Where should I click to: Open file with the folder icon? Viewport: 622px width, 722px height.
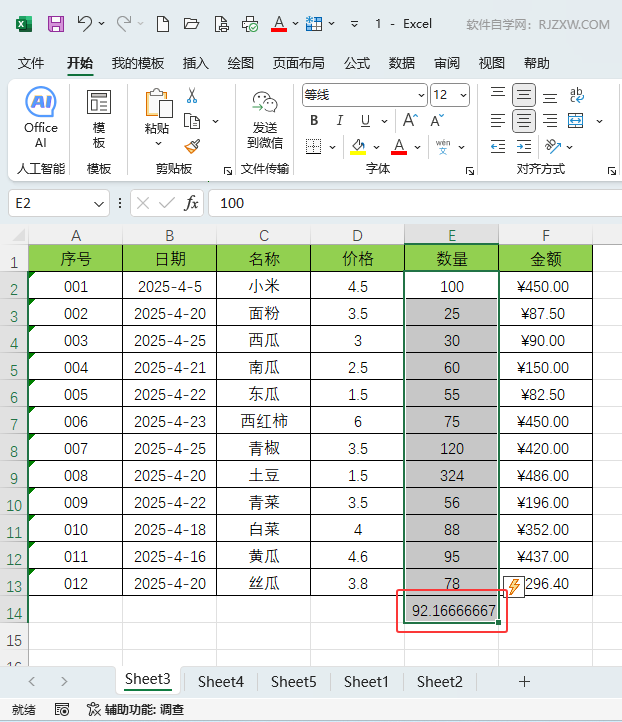click(191, 23)
